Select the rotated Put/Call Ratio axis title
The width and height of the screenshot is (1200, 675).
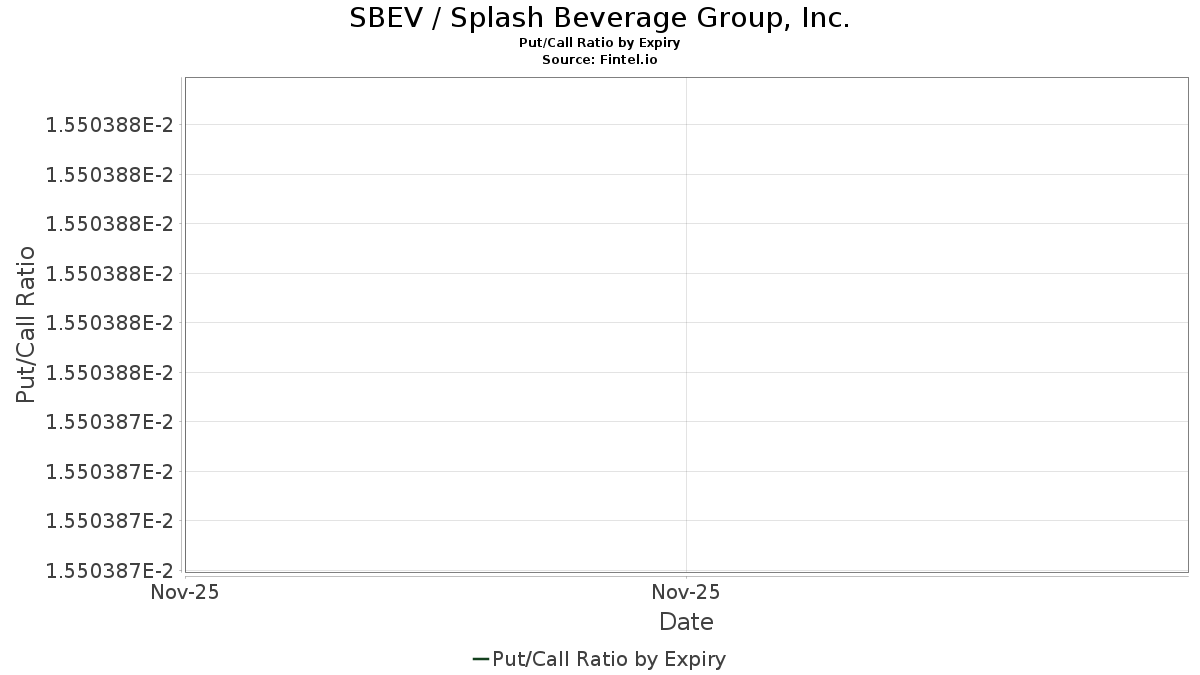(26, 324)
